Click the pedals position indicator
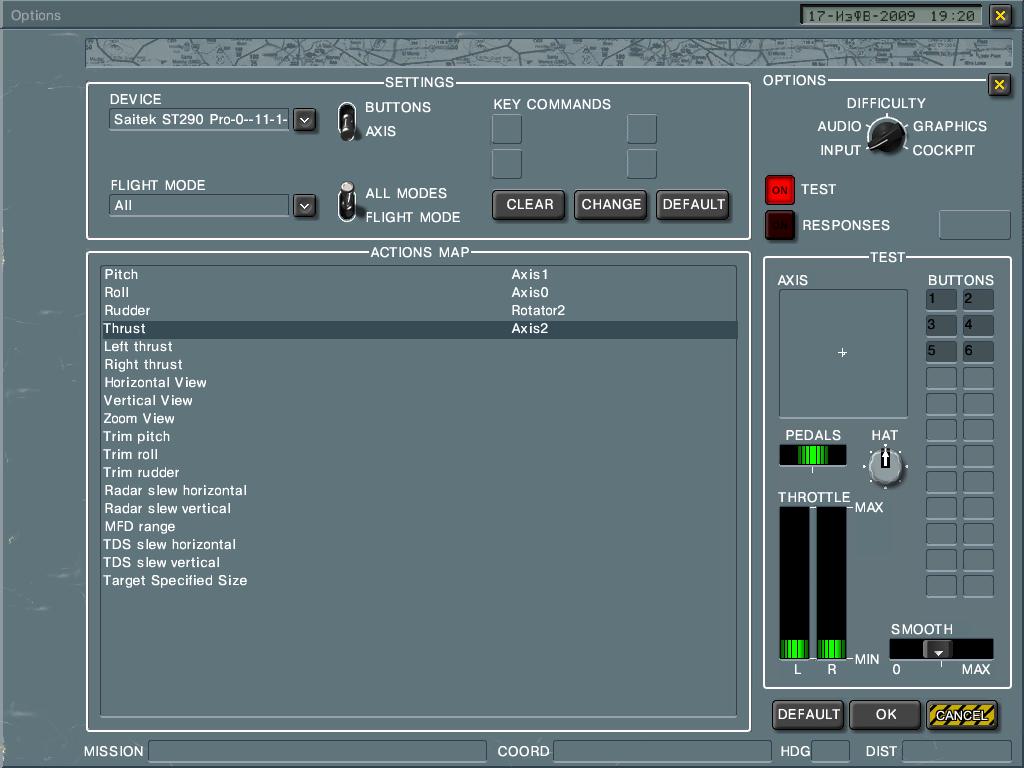The height and width of the screenshot is (768, 1024). (812, 455)
